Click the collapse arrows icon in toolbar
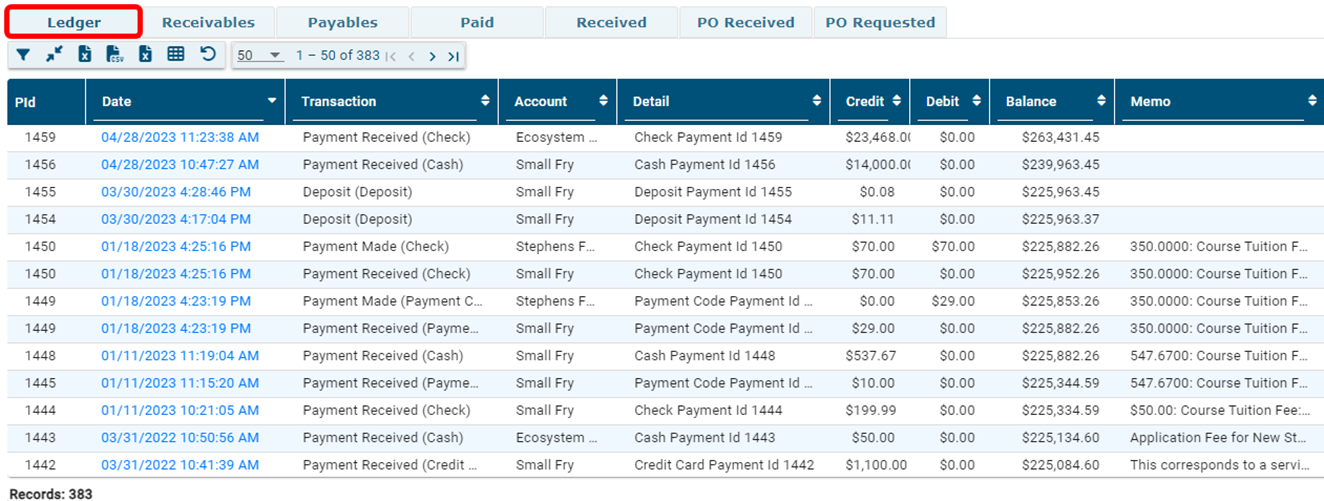 [x=54, y=55]
